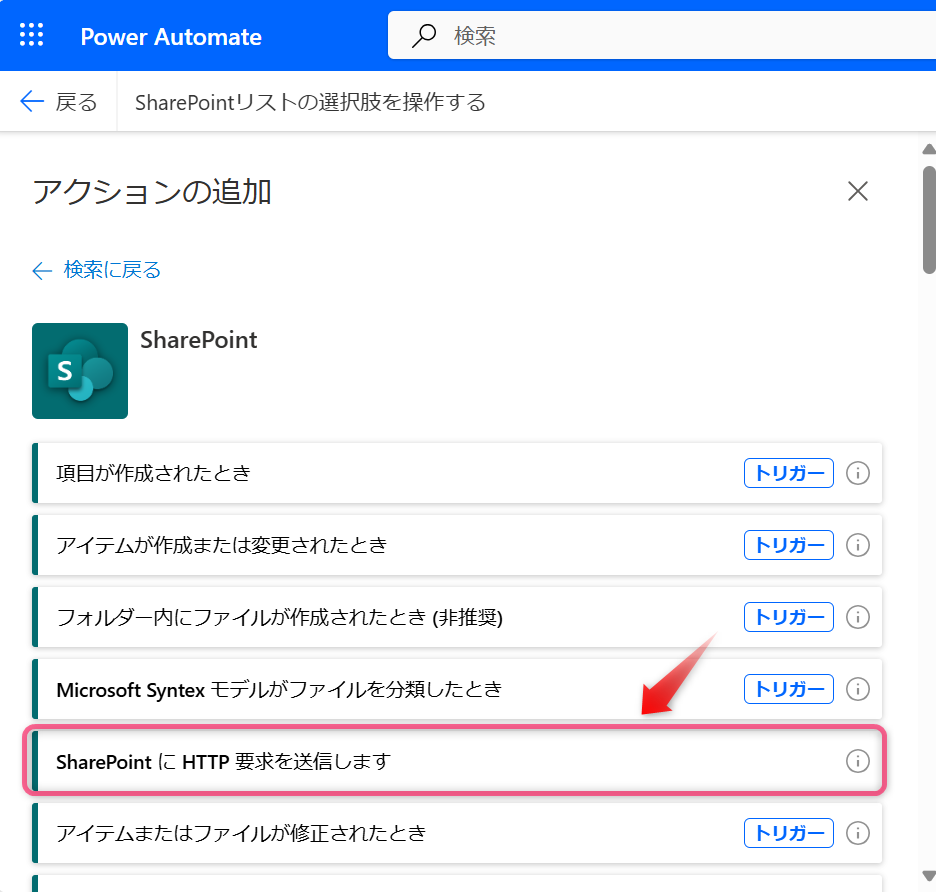Go back with the 戻る button
The width and height of the screenshot is (936, 892).
tap(58, 101)
